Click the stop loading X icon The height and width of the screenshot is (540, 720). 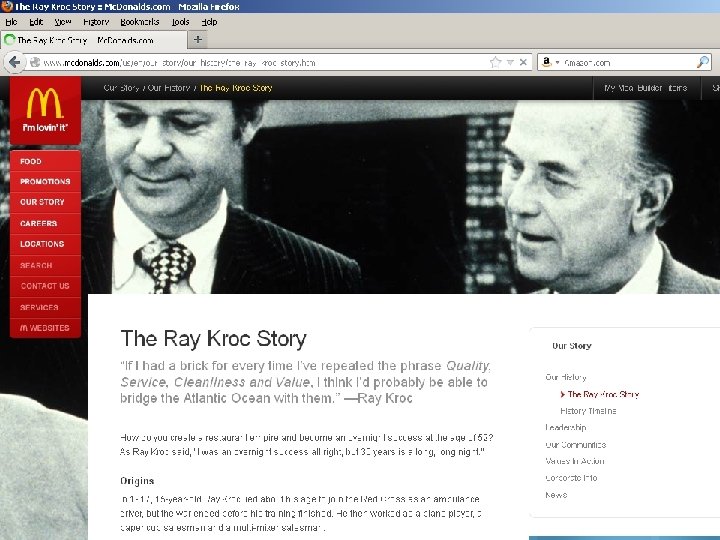[523, 62]
